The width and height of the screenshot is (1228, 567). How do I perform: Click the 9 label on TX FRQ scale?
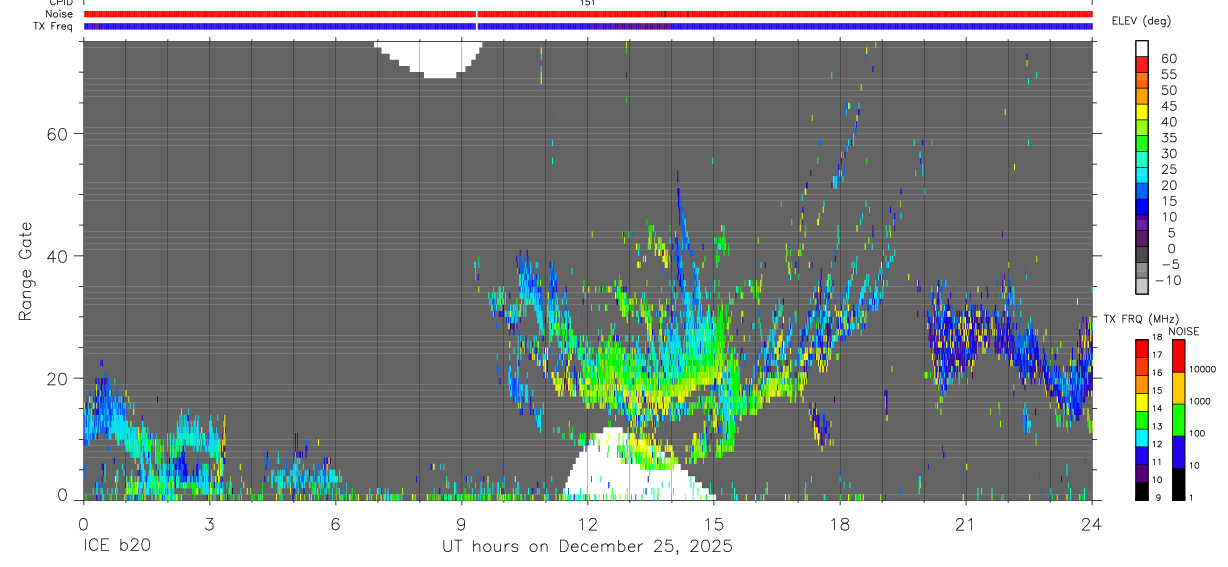pyautogui.click(x=1156, y=498)
